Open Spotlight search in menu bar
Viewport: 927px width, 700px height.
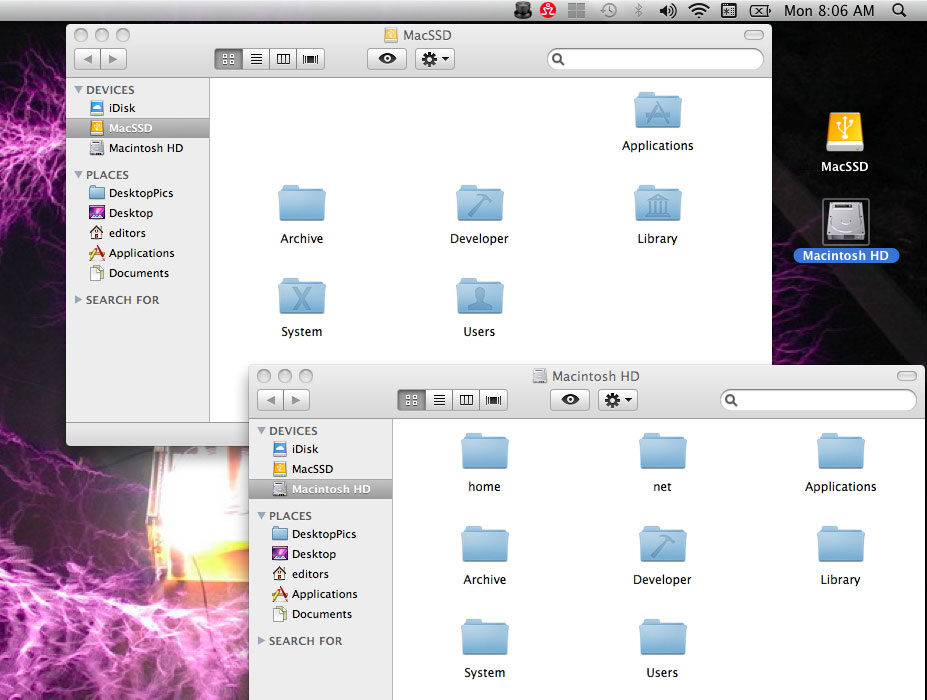[x=899, y=10]
